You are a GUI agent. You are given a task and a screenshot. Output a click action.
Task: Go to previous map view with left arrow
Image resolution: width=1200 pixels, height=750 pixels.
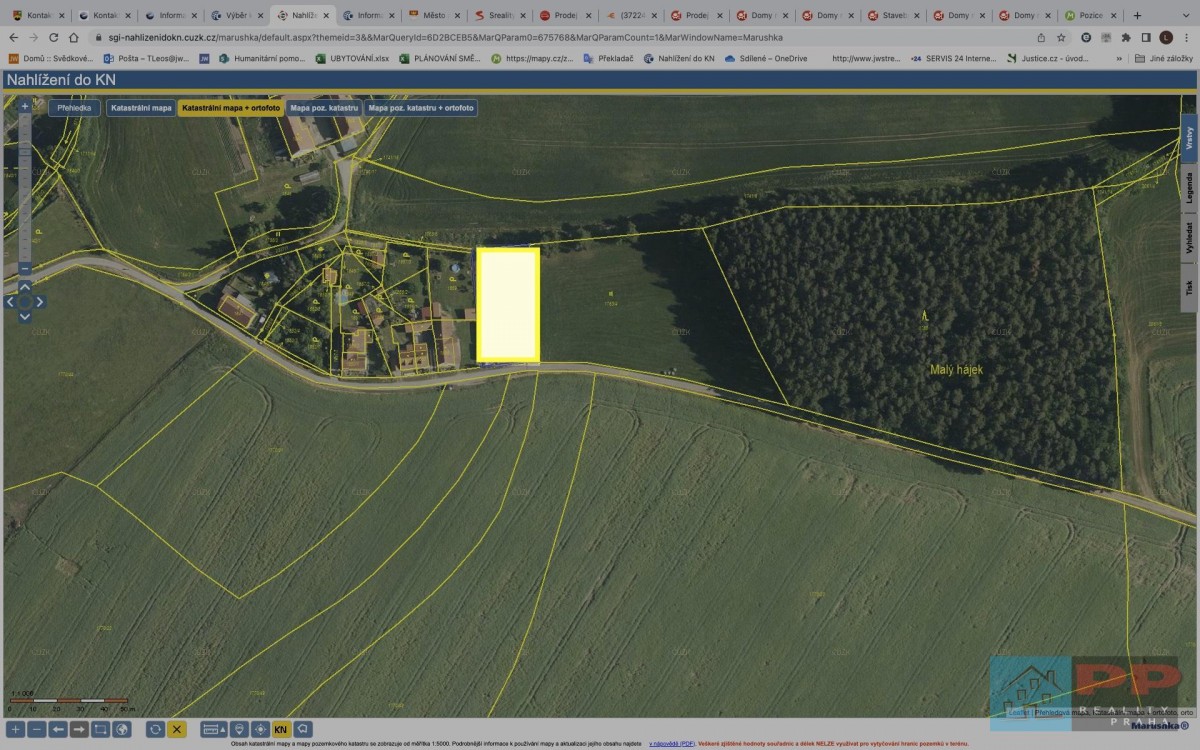58,730
